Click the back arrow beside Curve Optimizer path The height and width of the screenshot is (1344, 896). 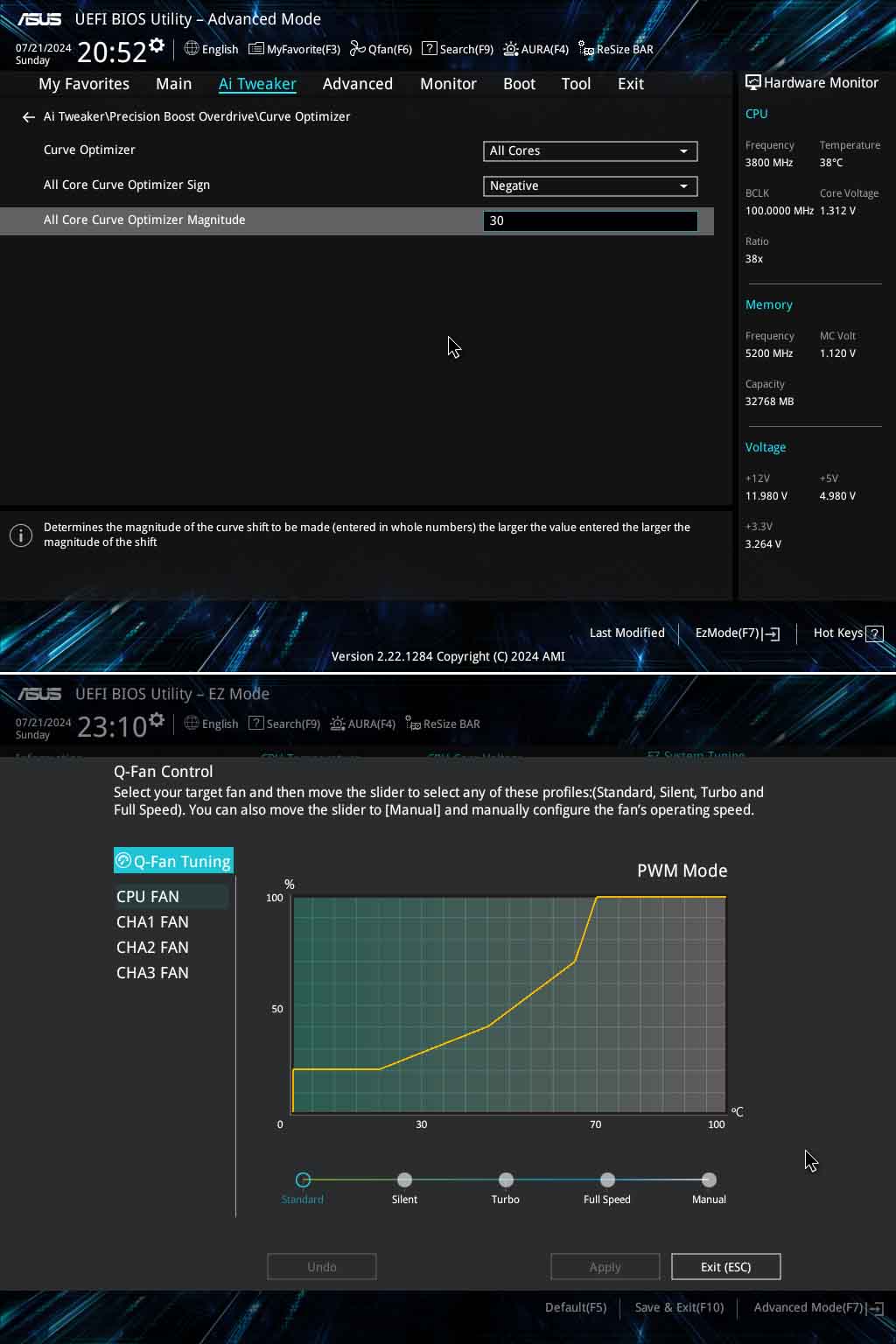29,117
